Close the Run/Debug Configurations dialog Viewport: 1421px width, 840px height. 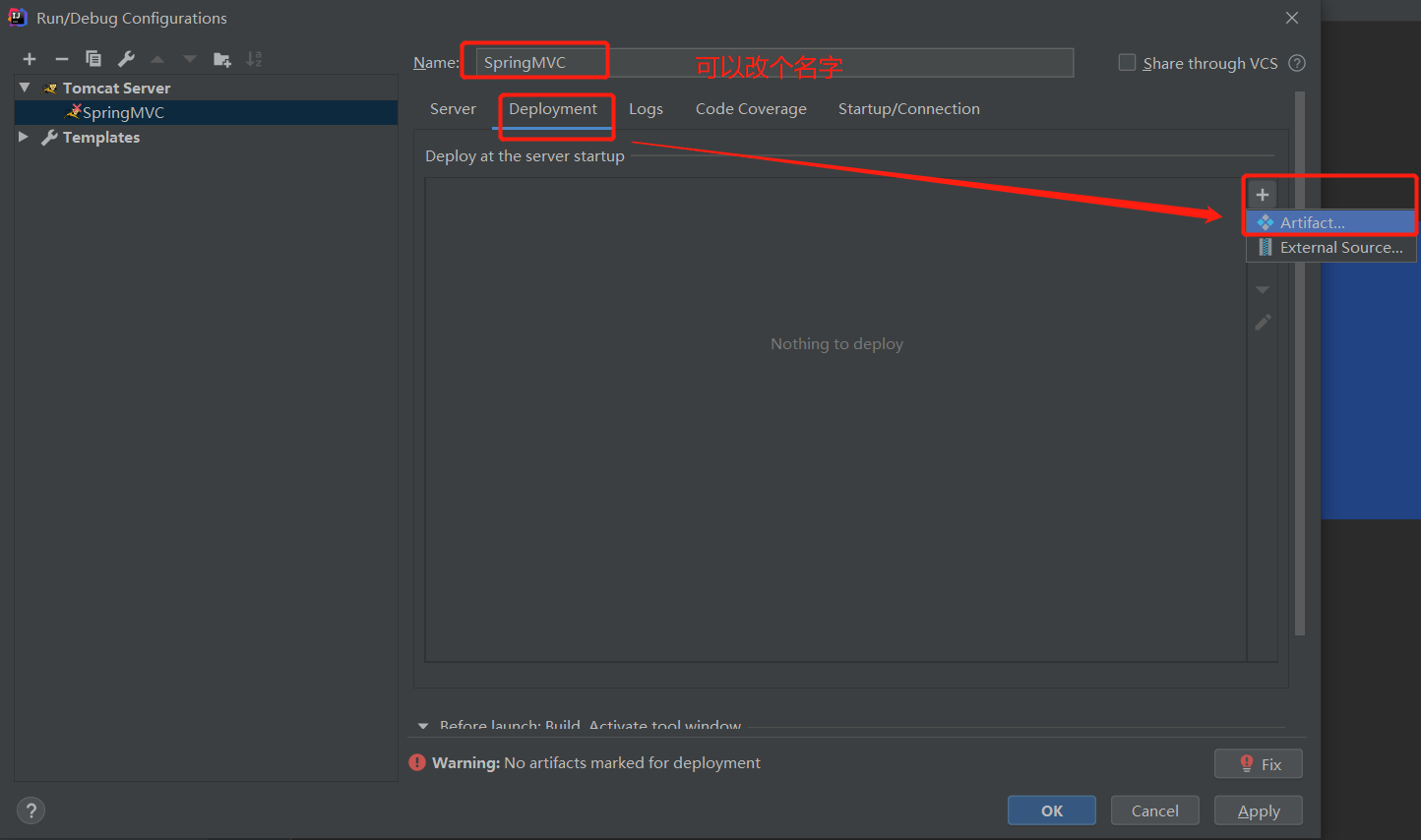pyautogui.click(x=1292, y=18)
